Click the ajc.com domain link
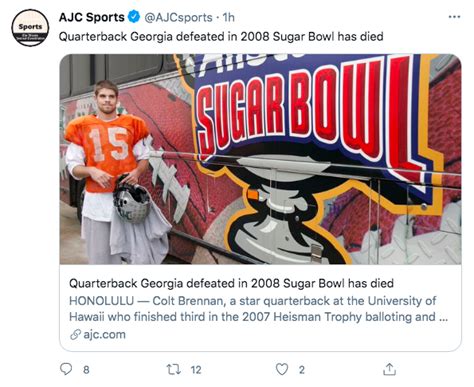The image size is (474, 387). pos(104,334)
